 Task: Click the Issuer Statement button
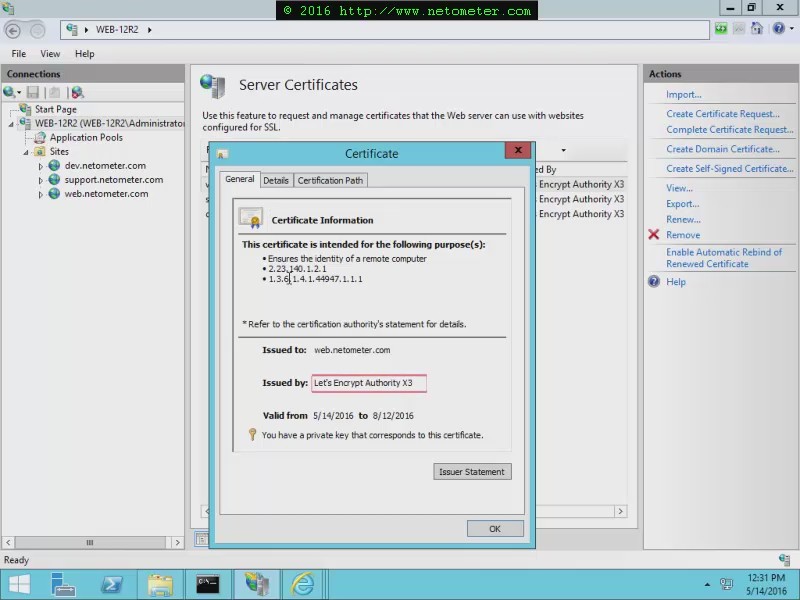point(472,472)
